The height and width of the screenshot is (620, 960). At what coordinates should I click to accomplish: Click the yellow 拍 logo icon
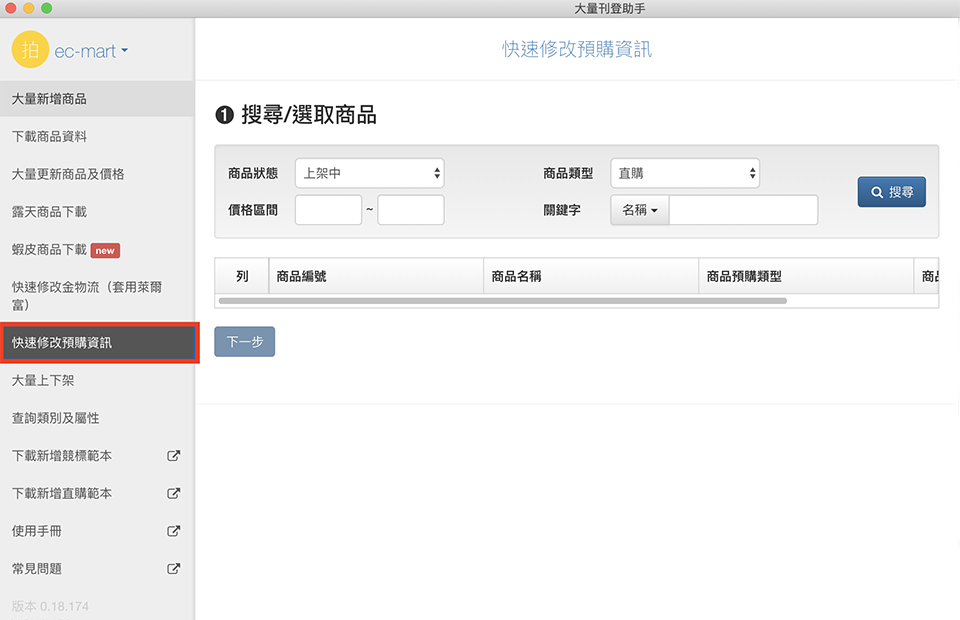[31, 50]
